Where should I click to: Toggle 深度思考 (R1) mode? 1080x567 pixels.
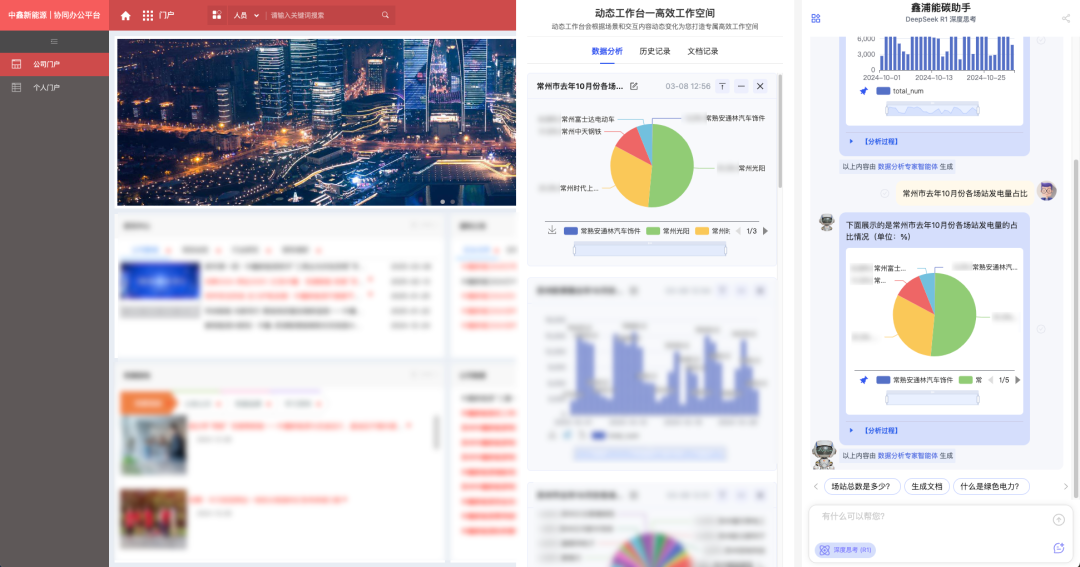pyautogui.click(x=845, y=549)
